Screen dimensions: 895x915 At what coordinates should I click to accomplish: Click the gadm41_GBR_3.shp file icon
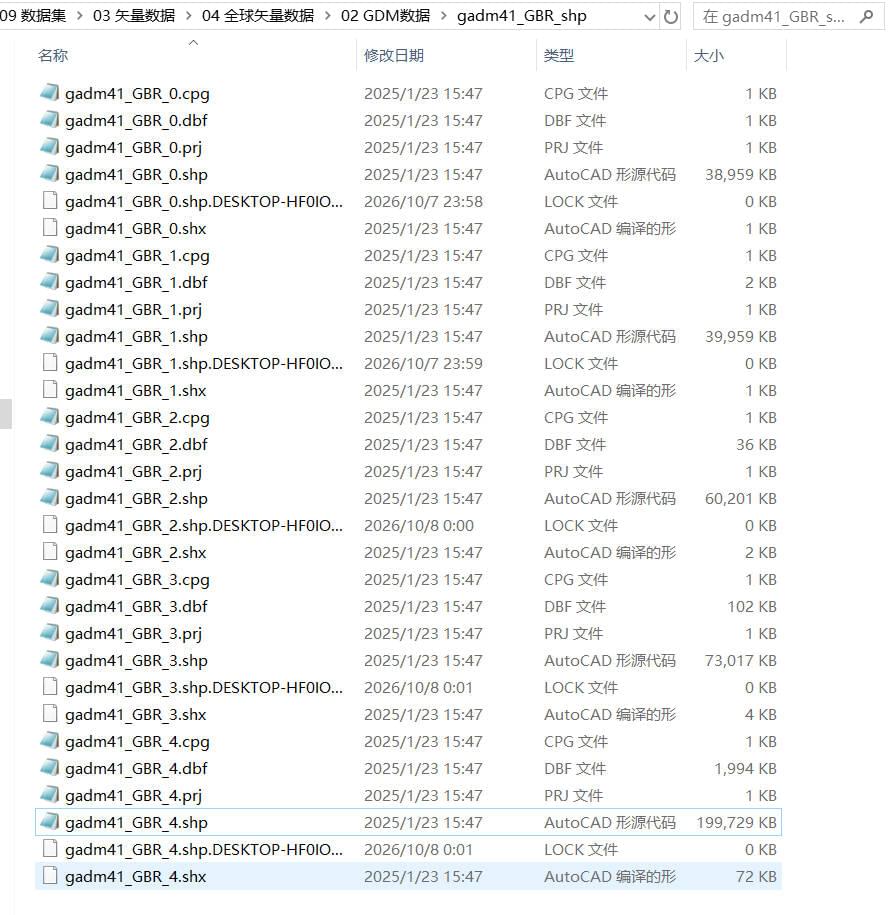[50, 660]
